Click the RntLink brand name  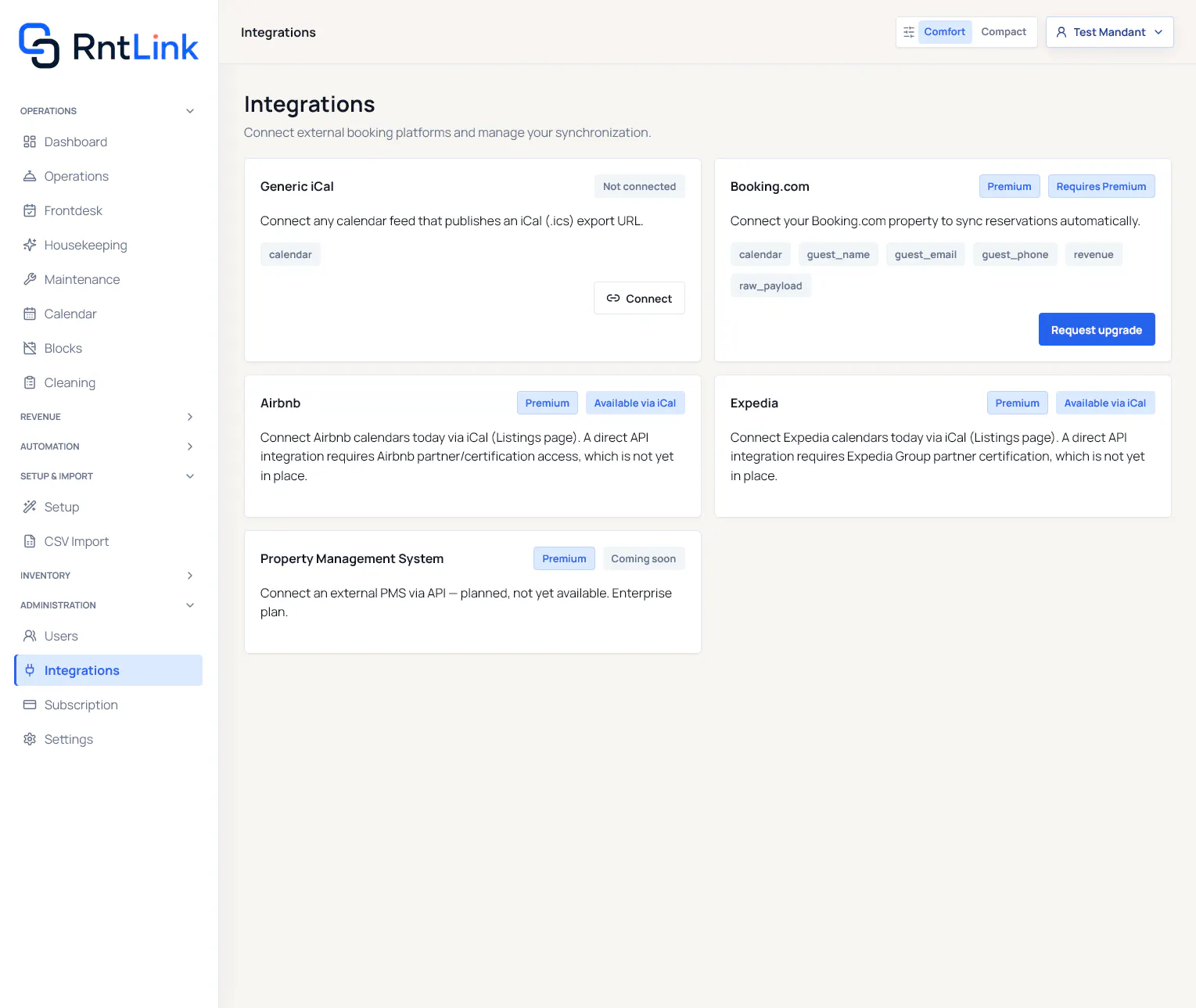point(135,47)
